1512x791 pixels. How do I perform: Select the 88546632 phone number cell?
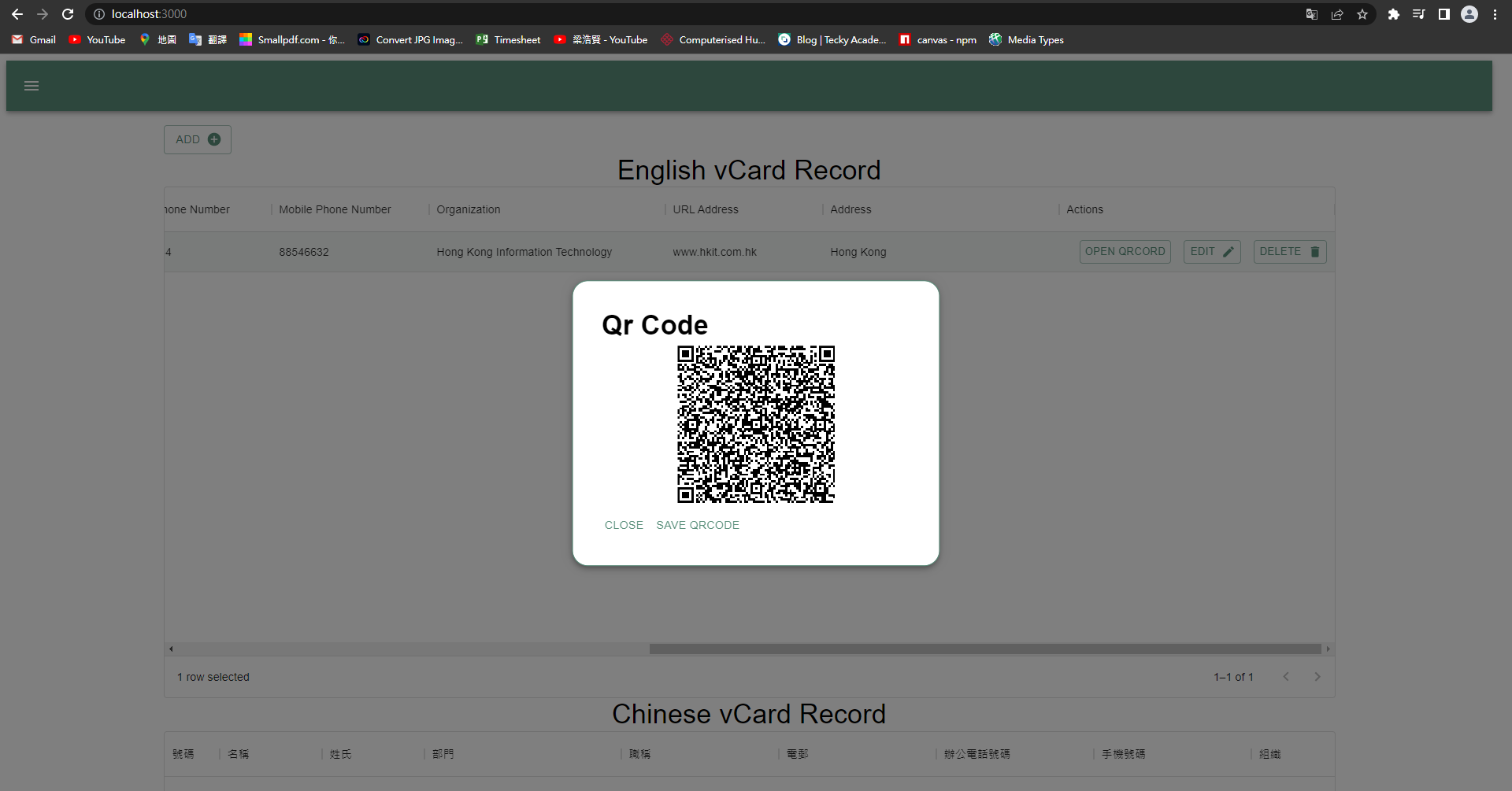pyautogui.click(x=304, y=252)
